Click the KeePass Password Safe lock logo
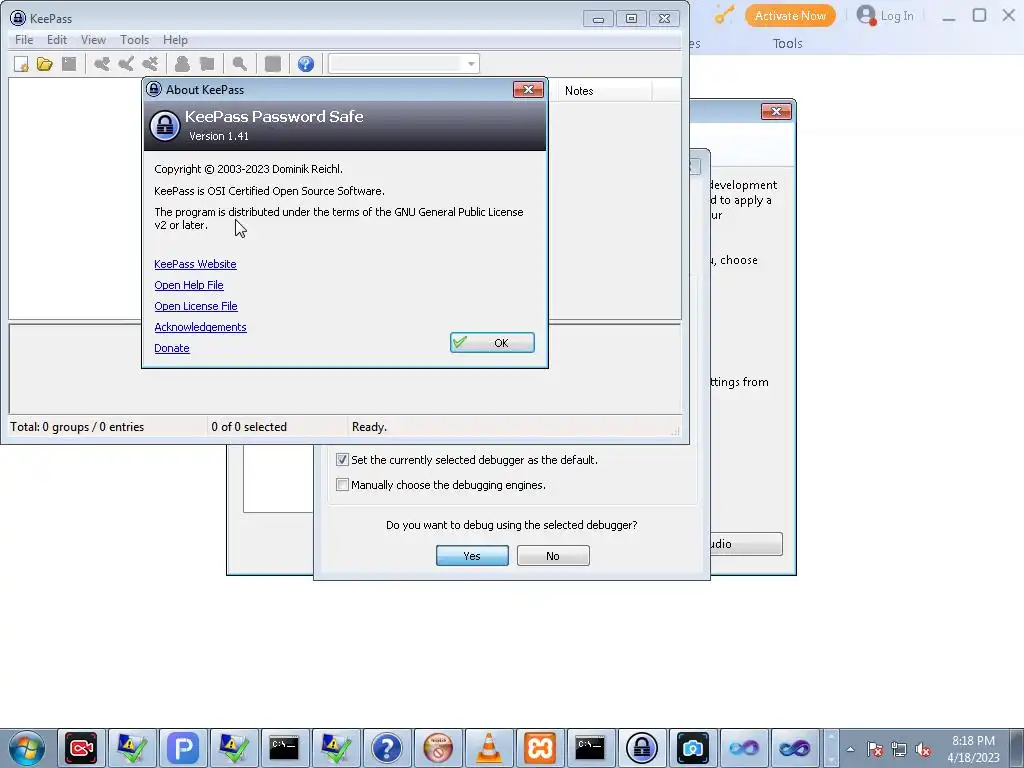 click(165, 126)
